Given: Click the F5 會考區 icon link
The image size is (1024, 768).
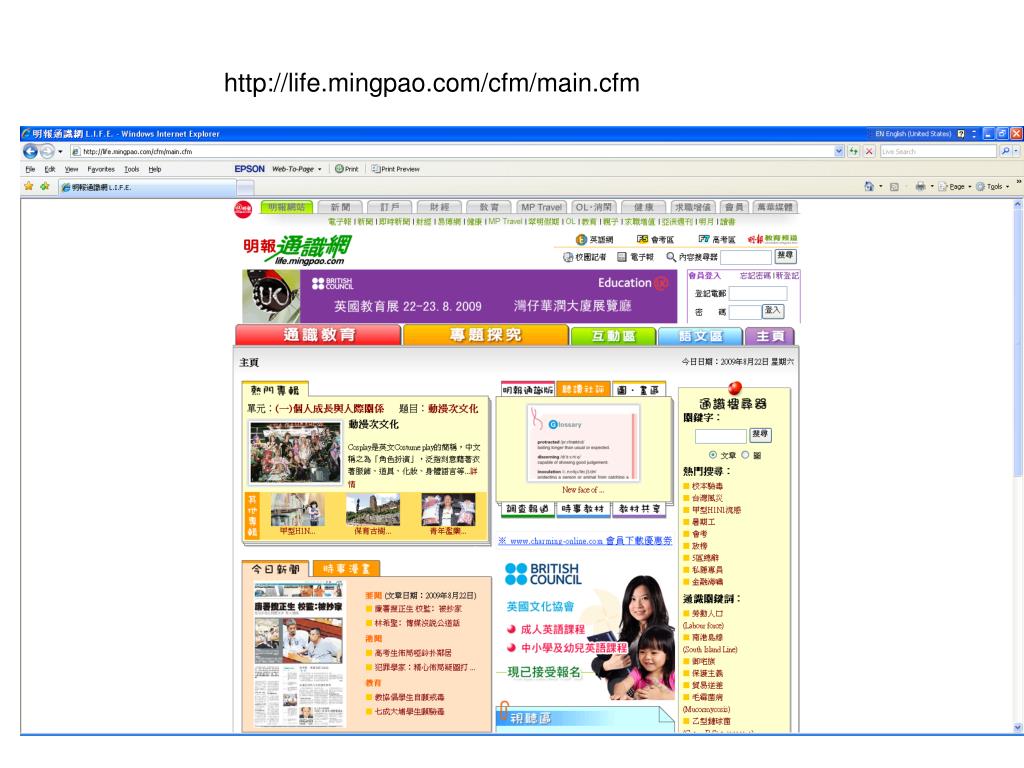Looking at the screenshot, I should (655, 240).
